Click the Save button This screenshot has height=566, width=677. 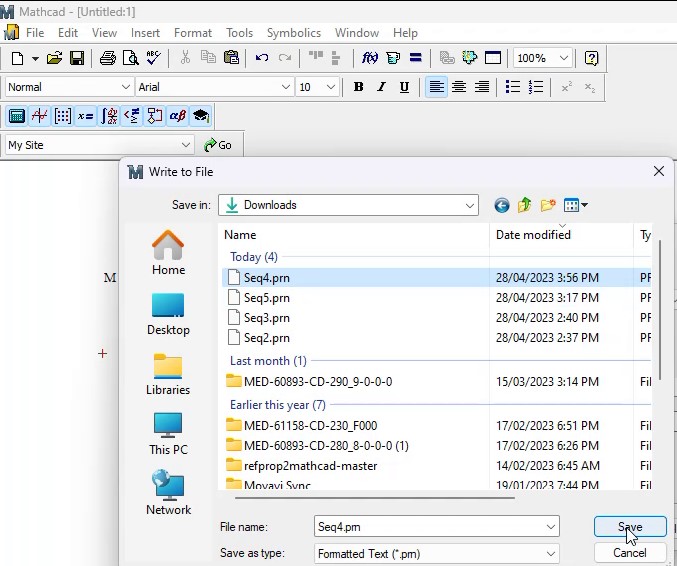[629, 527]
